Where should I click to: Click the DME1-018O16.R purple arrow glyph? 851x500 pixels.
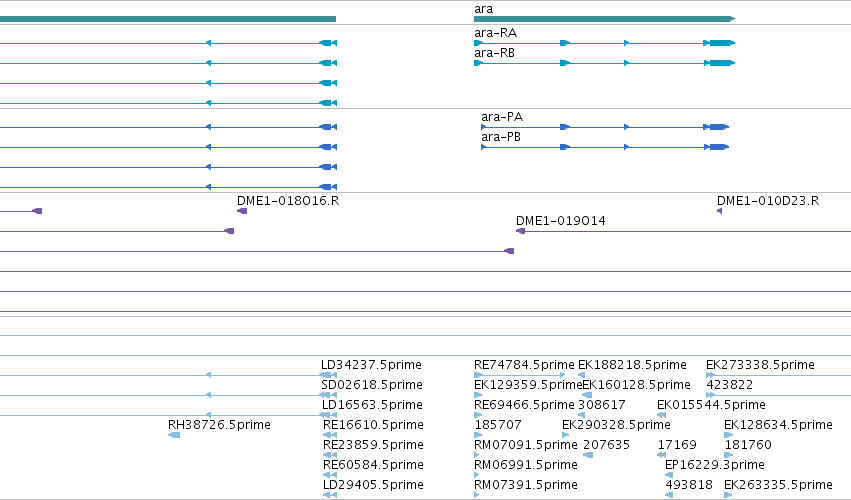point(242,211)
